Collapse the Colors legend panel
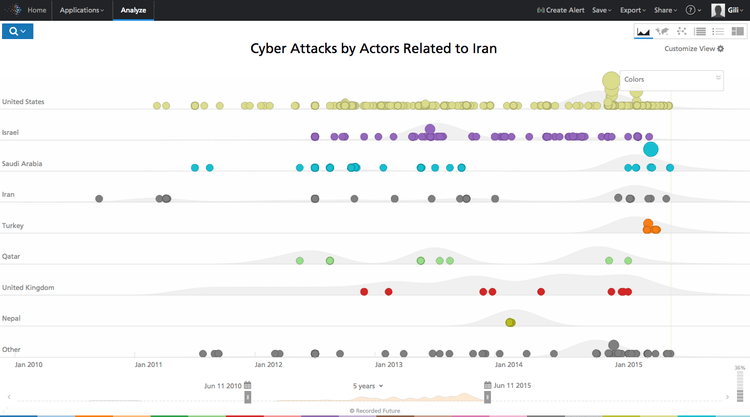 point(718,77)
